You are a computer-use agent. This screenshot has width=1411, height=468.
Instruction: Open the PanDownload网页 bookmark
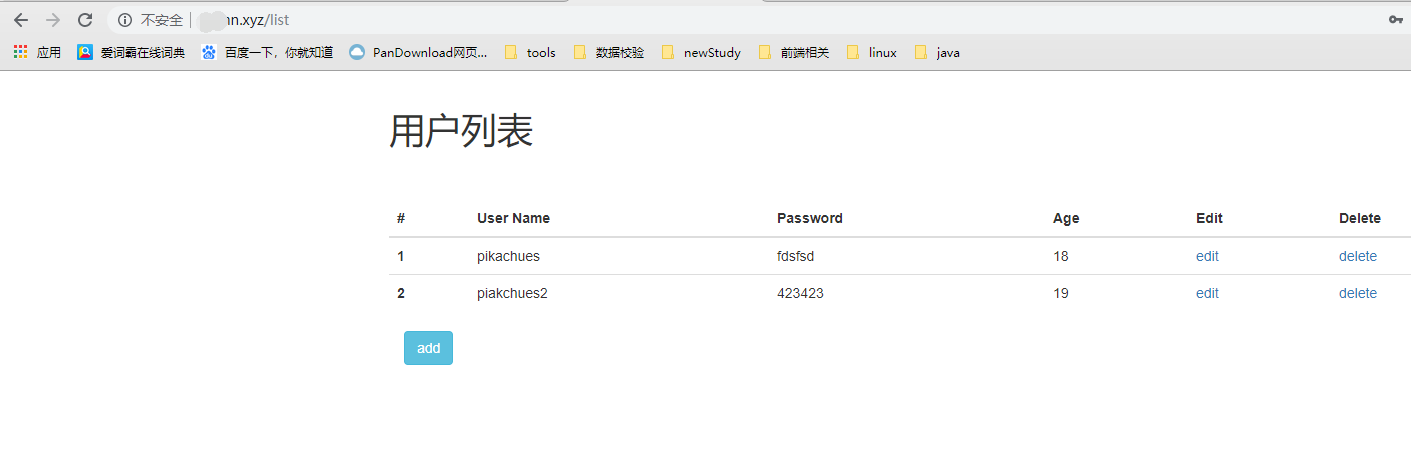[x=418, y=53]
